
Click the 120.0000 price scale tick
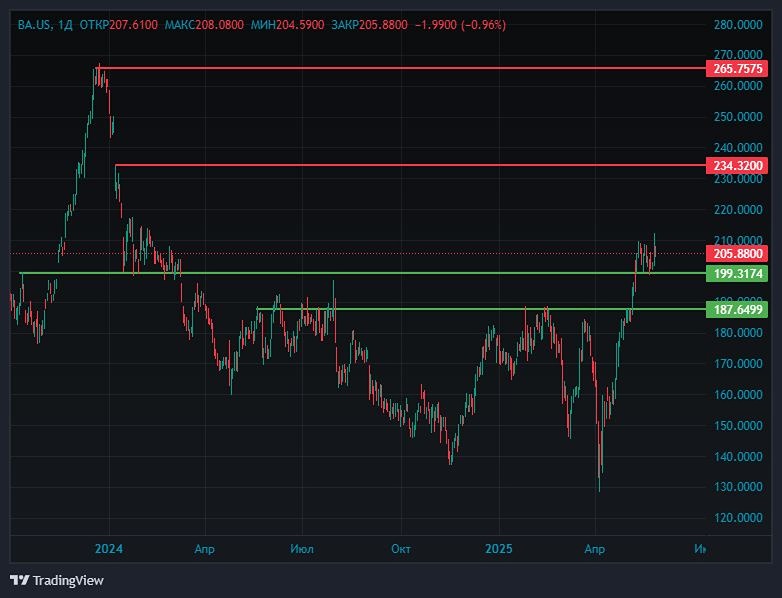click(738, 518)
